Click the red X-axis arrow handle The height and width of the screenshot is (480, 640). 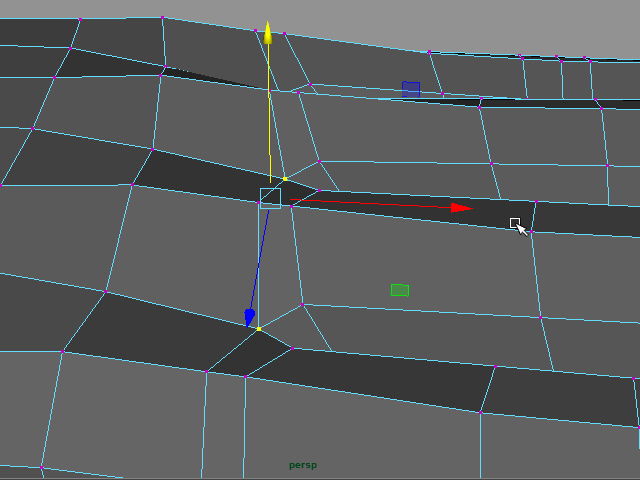pyautogui.click(x=462, y=208)
